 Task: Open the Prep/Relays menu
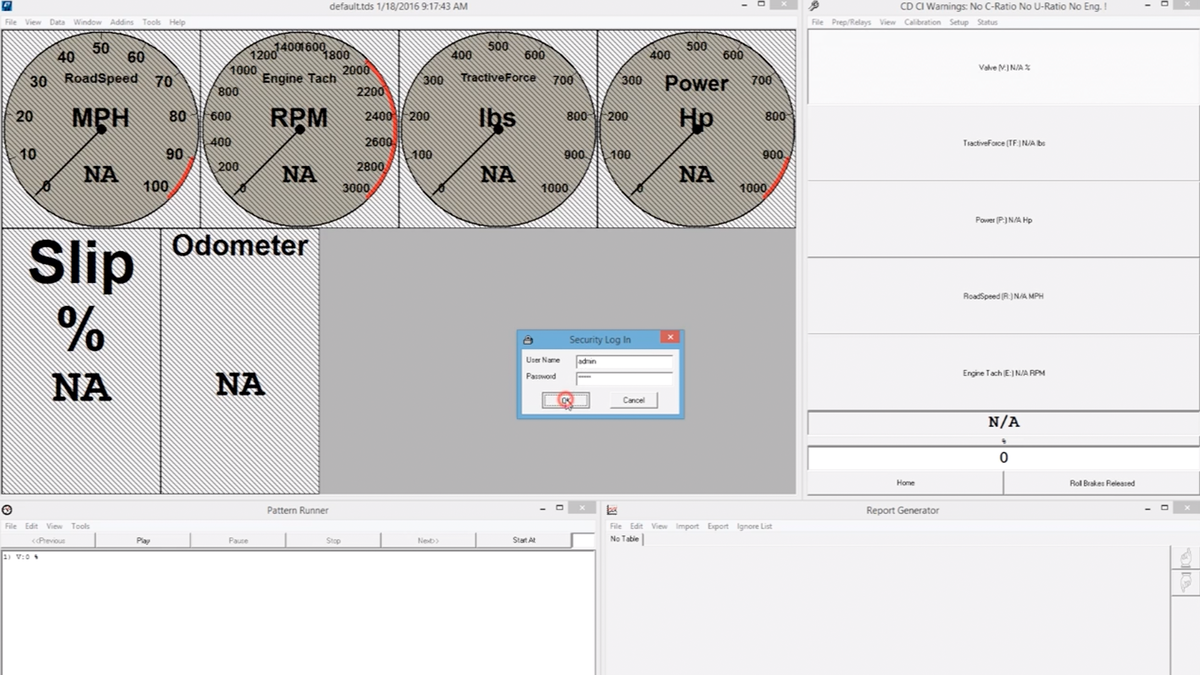[851, 22]
